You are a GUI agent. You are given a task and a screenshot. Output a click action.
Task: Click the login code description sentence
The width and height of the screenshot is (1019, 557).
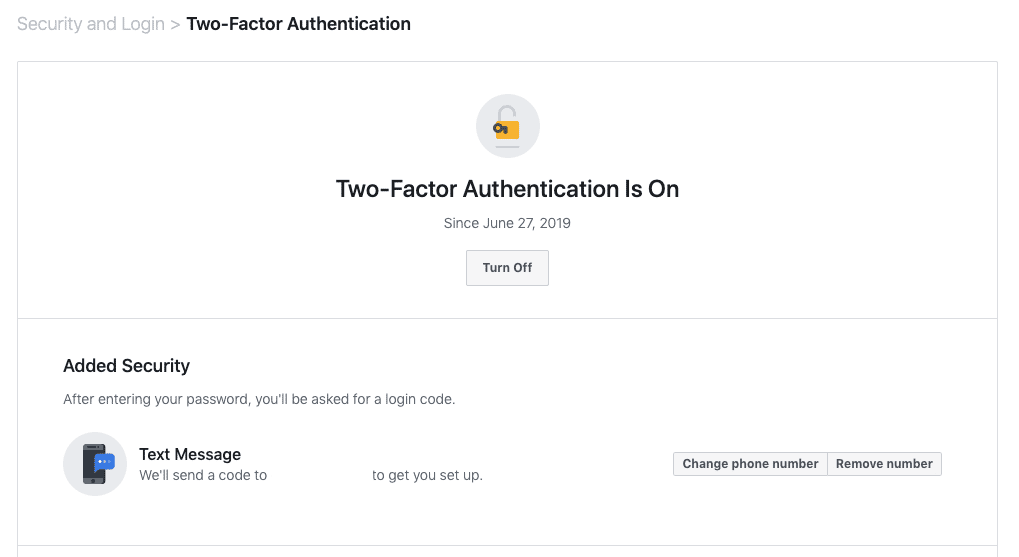259,399
